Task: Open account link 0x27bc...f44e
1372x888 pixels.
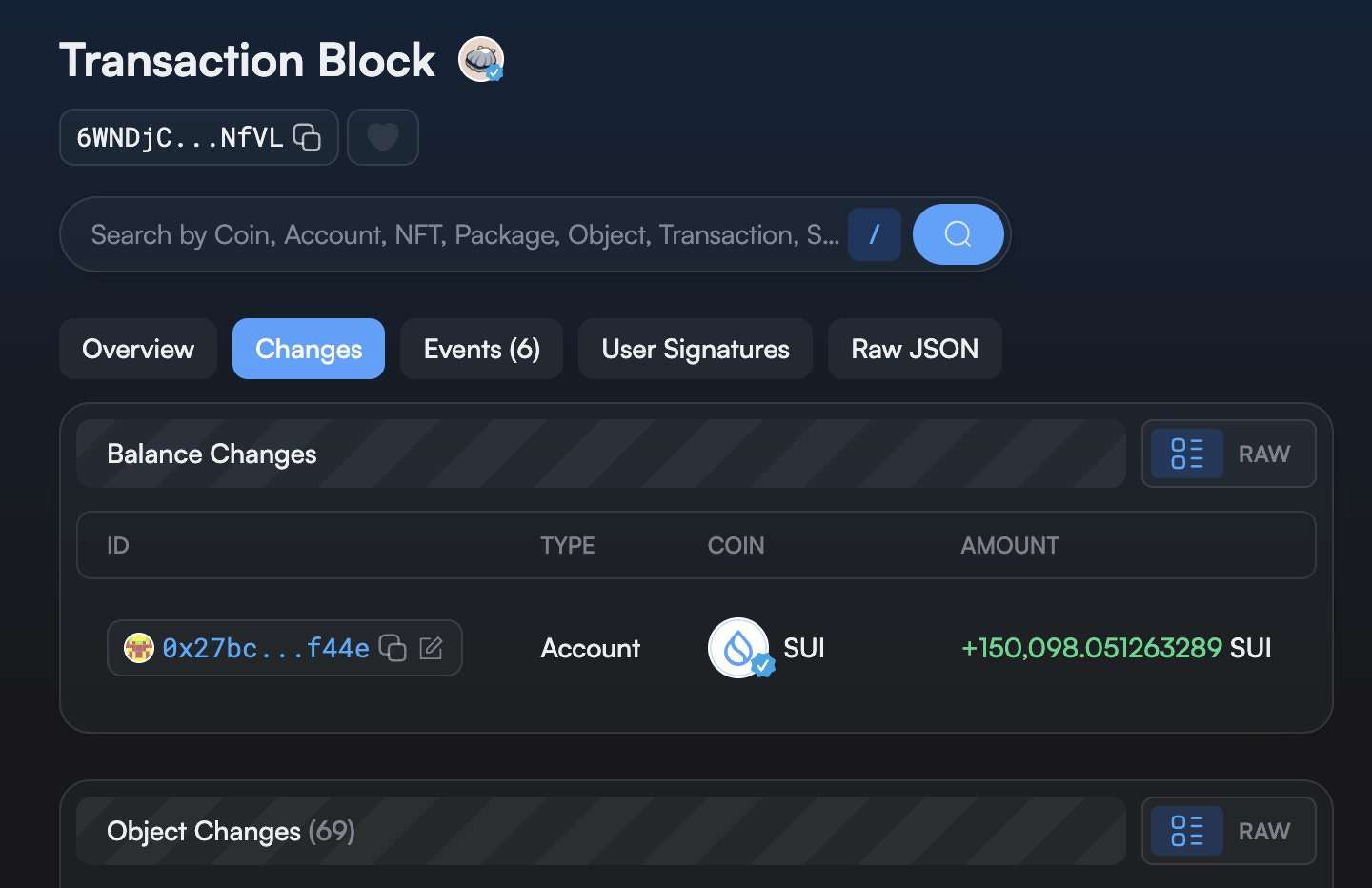Action: [x=266, y=648]
